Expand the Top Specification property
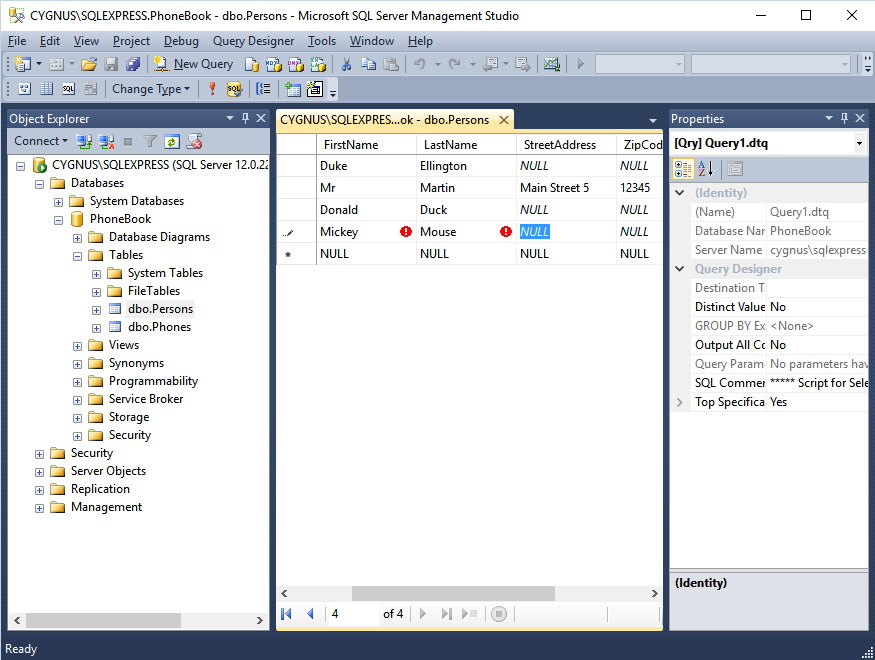875x660 pixels. click(x=680, y=402)
